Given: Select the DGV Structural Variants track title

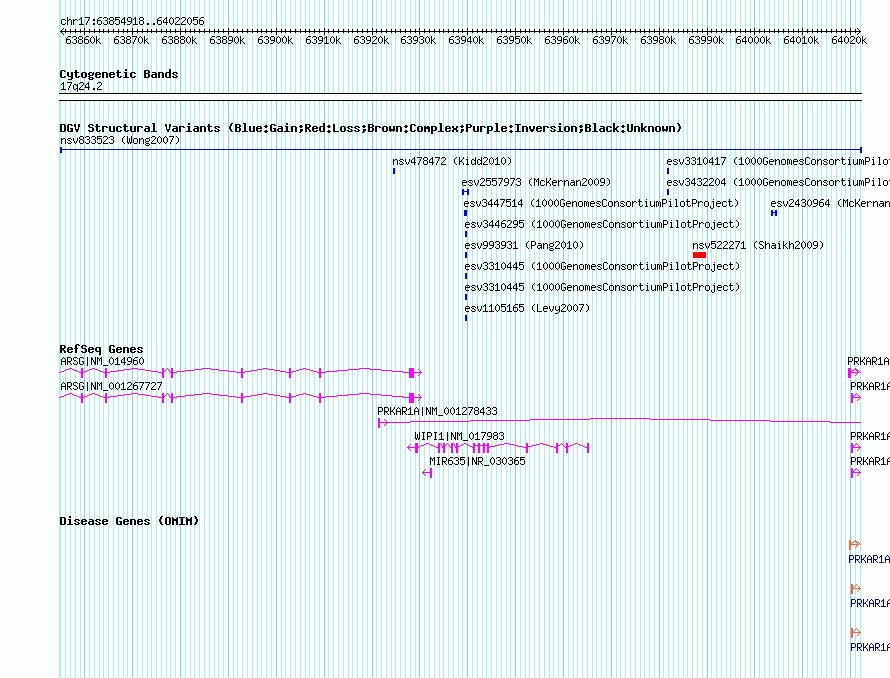Looking at the screenshot, I should click(x=371, y=128).
